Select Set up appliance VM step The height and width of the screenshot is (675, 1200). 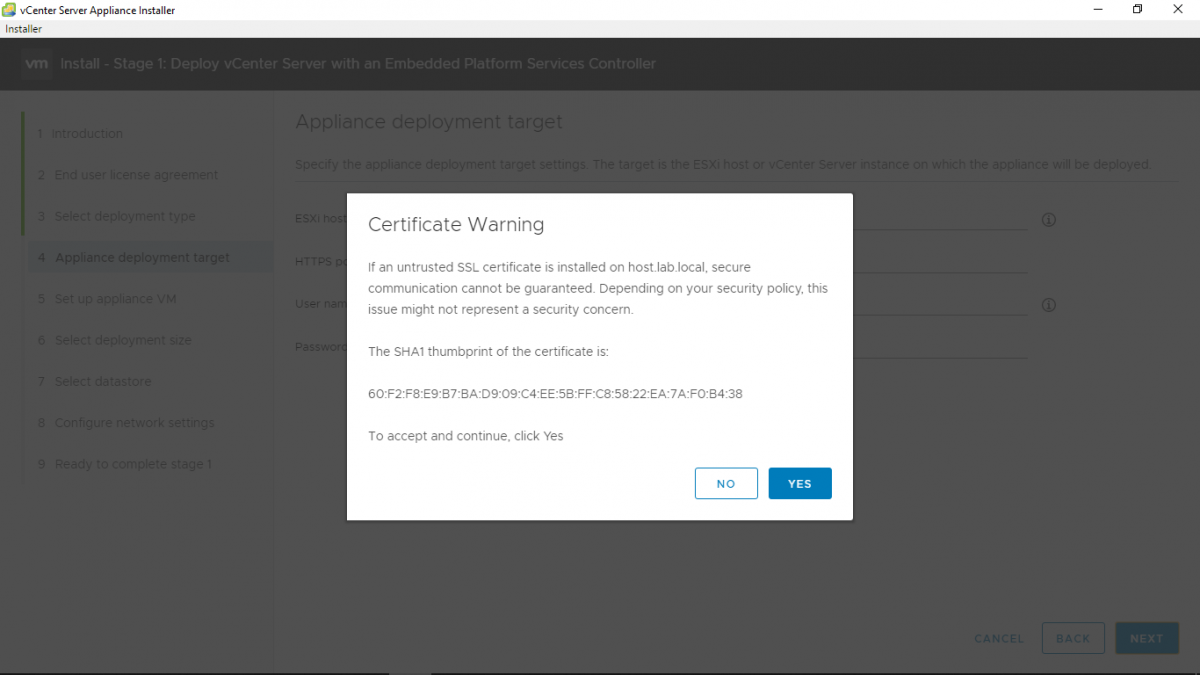tap(107, 299)
